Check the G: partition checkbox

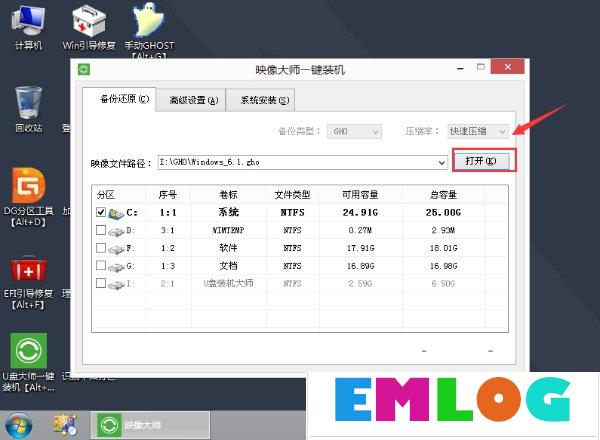[x=101, y=265]
